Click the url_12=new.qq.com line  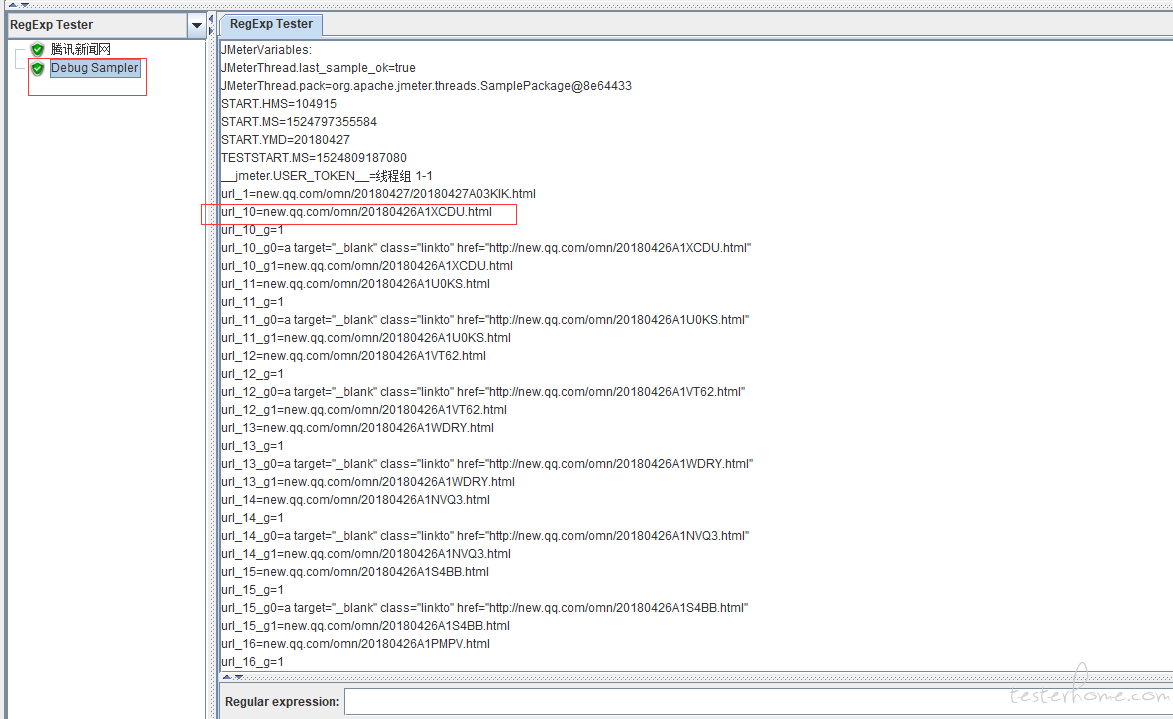pyautogui.click(x=353, y=355)
